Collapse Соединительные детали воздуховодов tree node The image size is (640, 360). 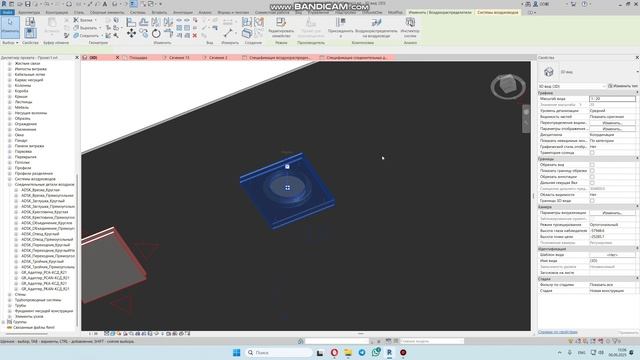tap(10, 184)
